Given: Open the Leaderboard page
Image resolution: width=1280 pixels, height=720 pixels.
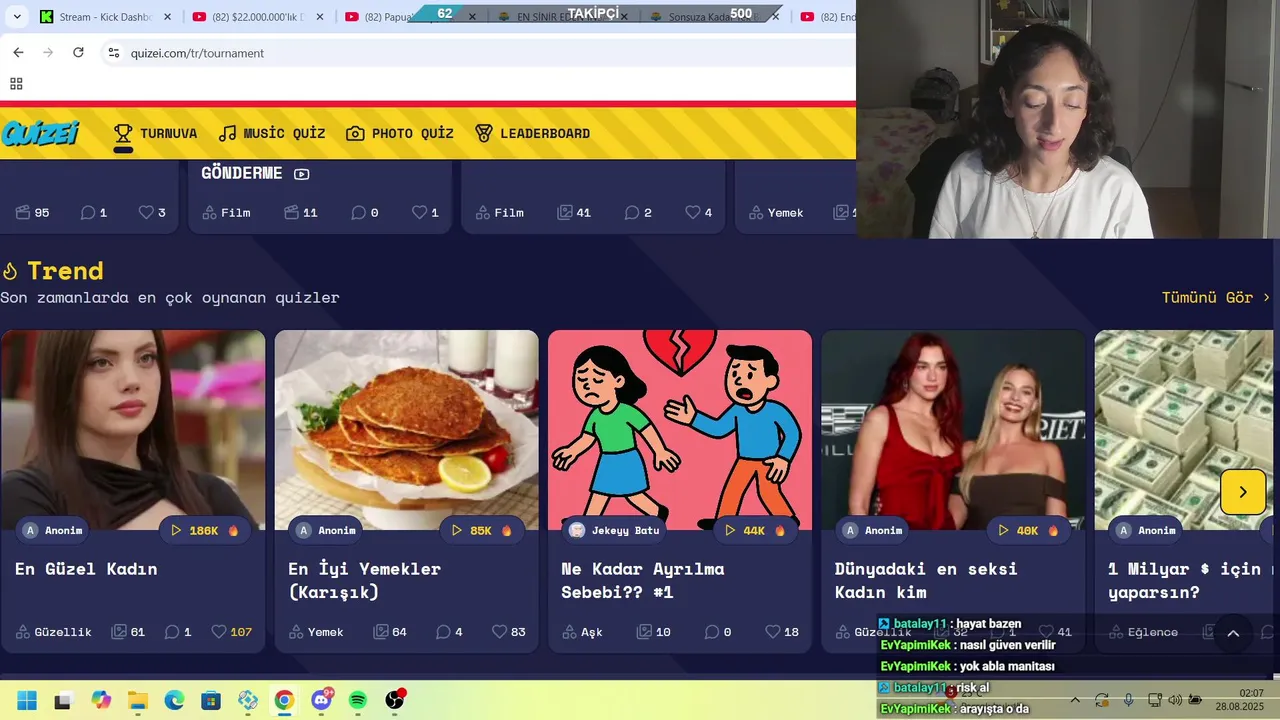Looking at the screenshot, I should tap(532, 133).
